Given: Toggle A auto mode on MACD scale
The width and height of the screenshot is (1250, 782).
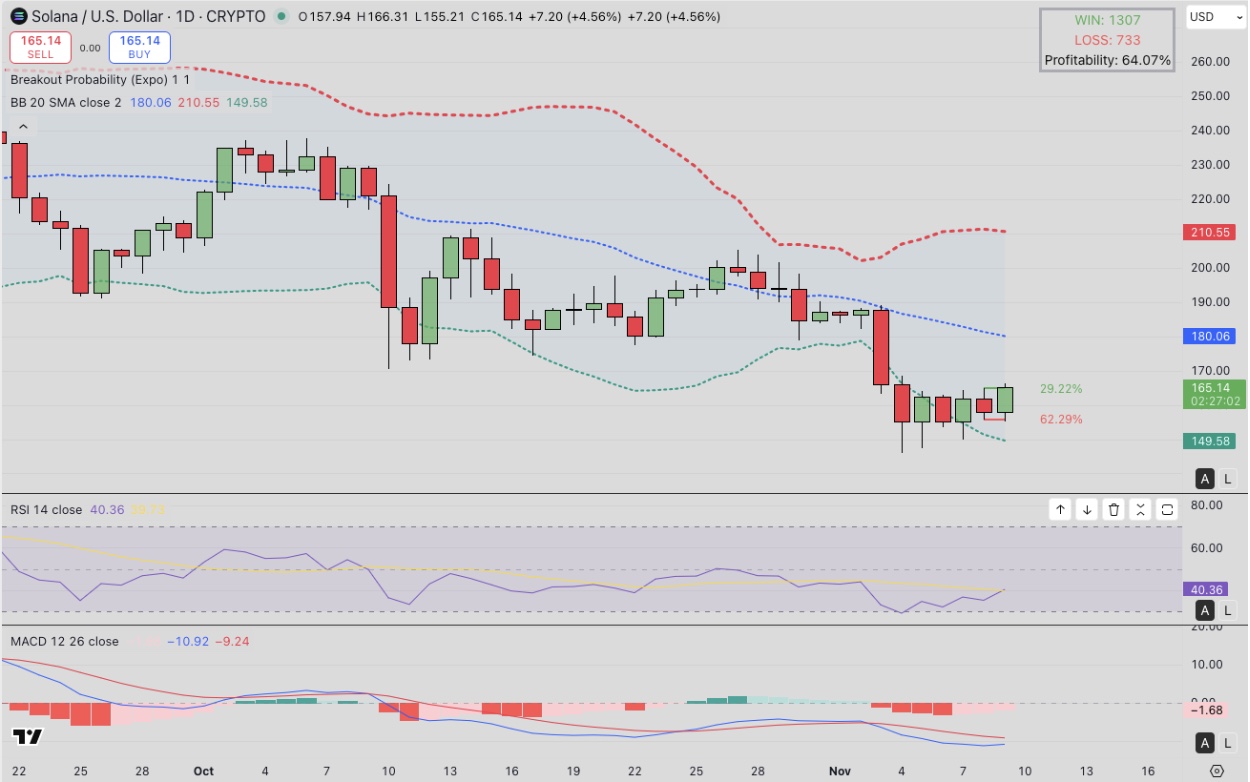Looking at the screenshot, I should click(x=1205, y=741).
